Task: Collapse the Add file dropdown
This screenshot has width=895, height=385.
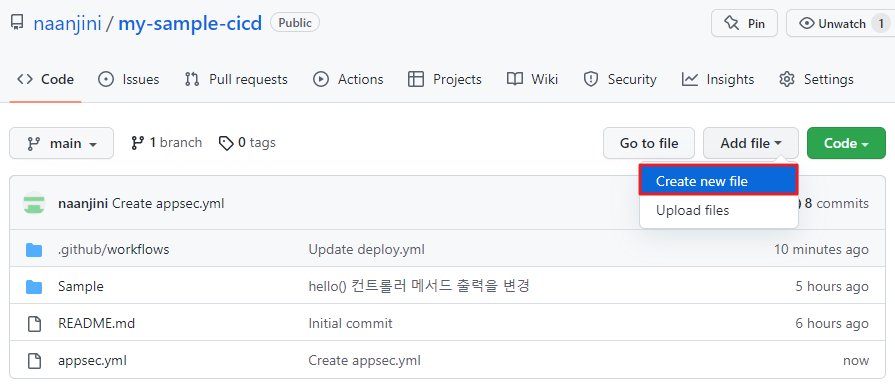Action: pos(751,143)
